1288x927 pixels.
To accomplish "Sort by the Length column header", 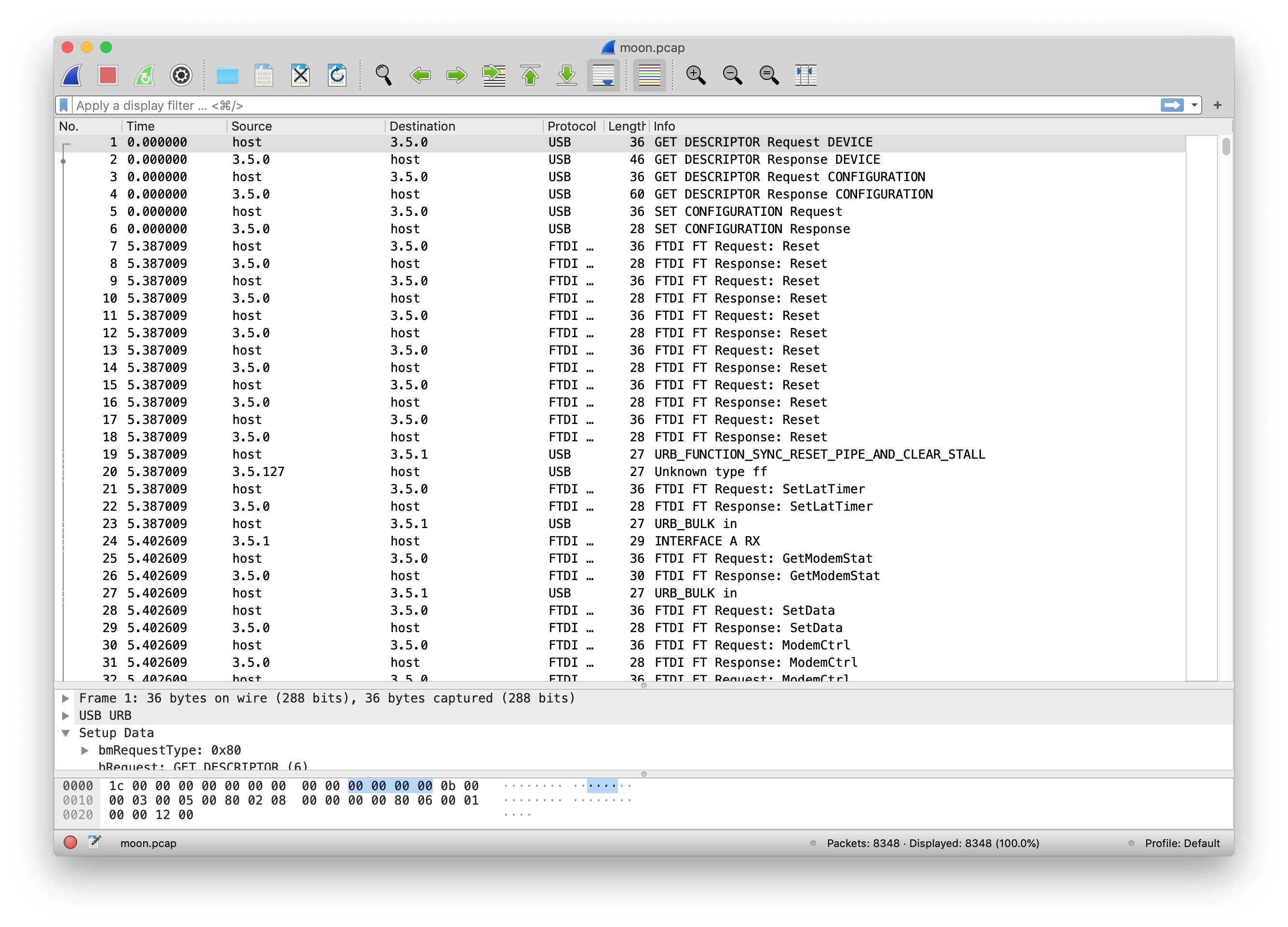I will [626, 126].
